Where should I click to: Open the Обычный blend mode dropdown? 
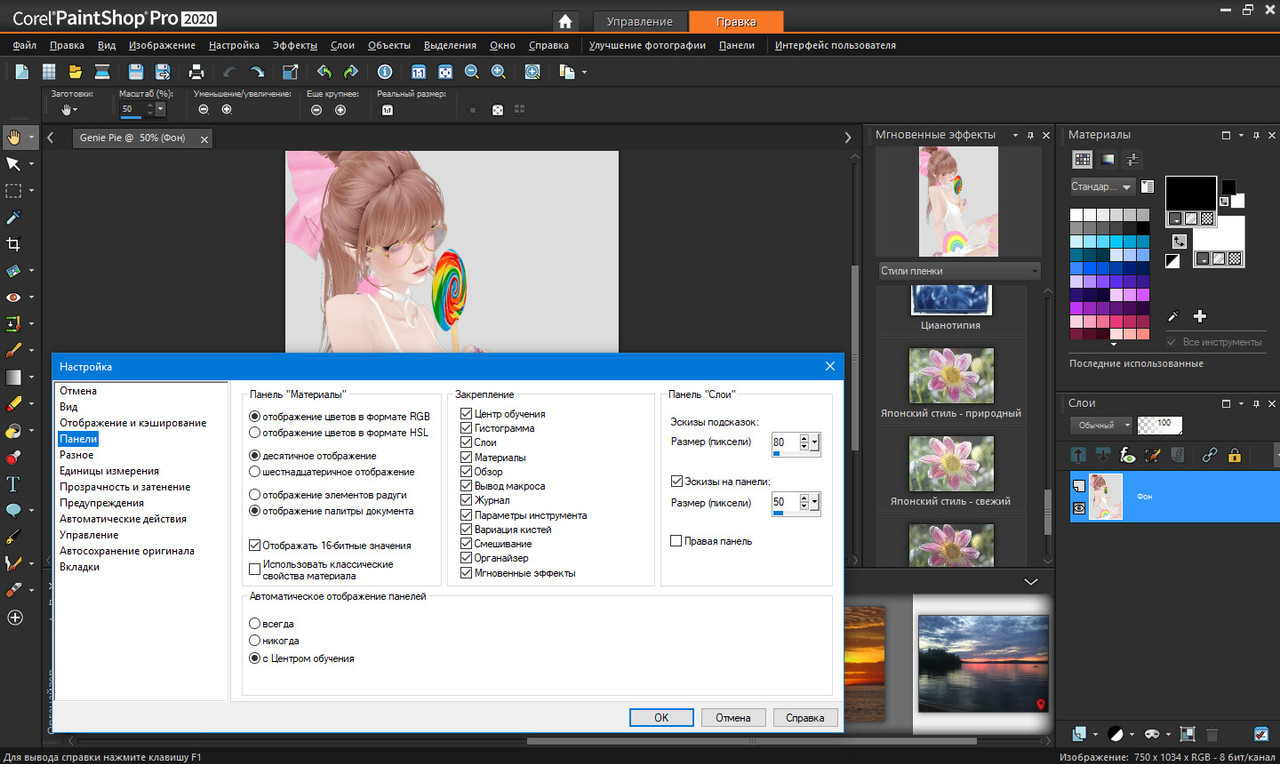tap(1102, 425)
